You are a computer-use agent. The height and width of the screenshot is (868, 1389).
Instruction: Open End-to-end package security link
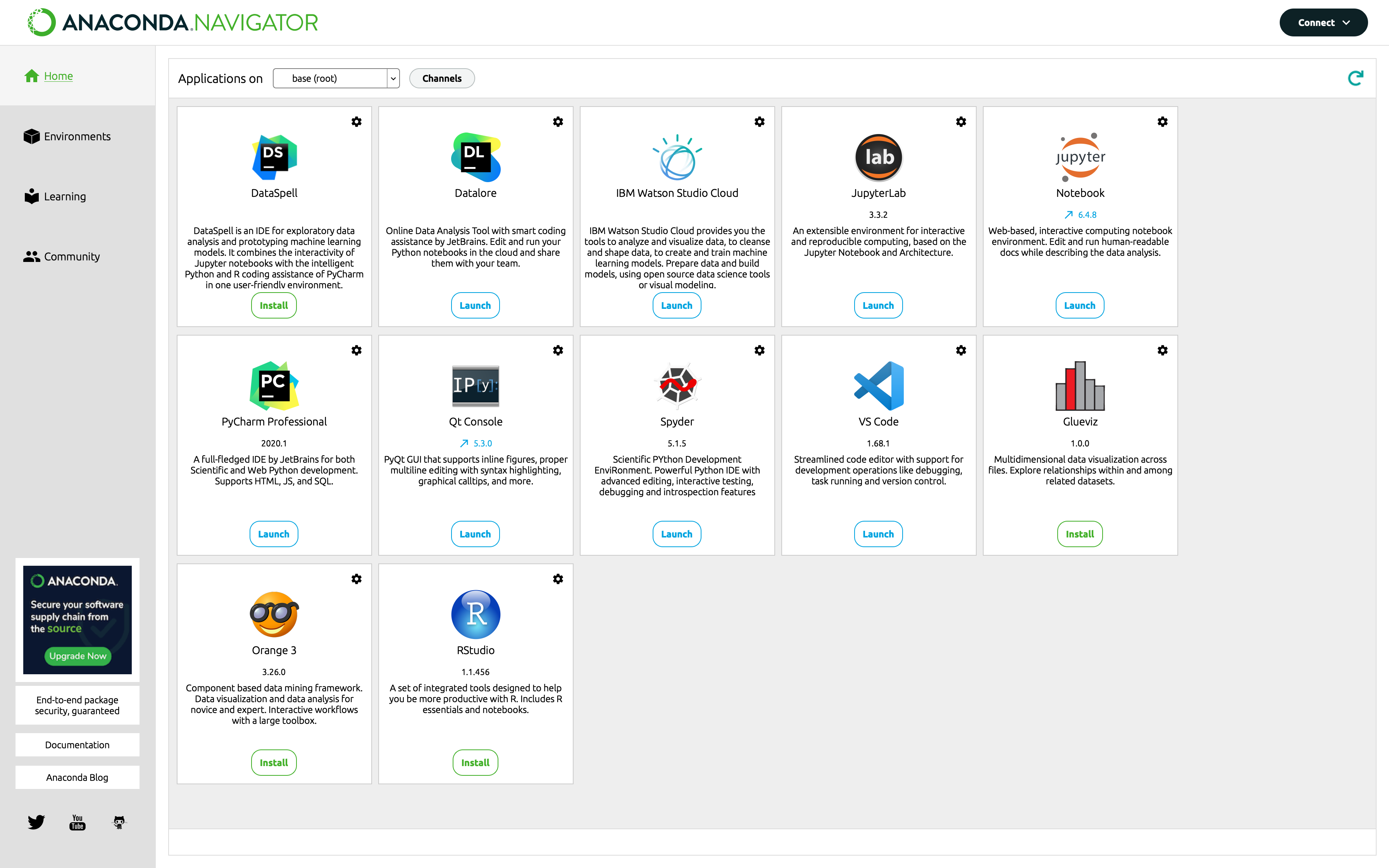tap(78, 705)
